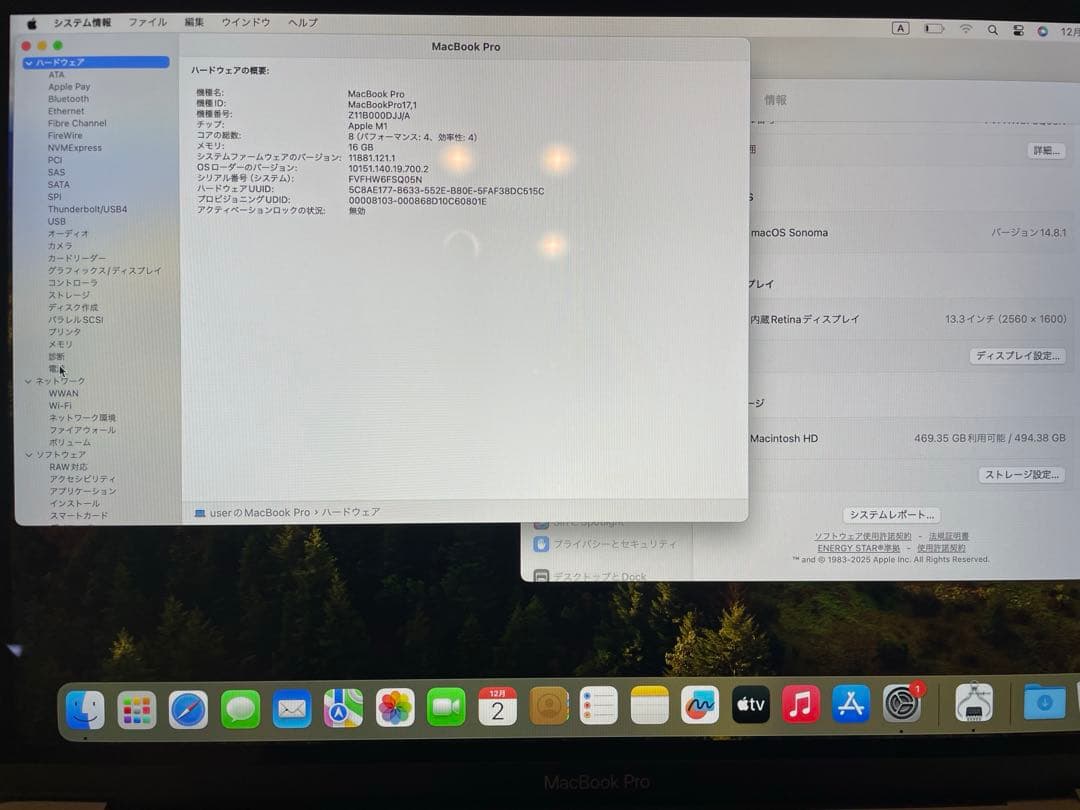
Task: Collapse the ネットワーク section chevron
Action: pos(28,381)
